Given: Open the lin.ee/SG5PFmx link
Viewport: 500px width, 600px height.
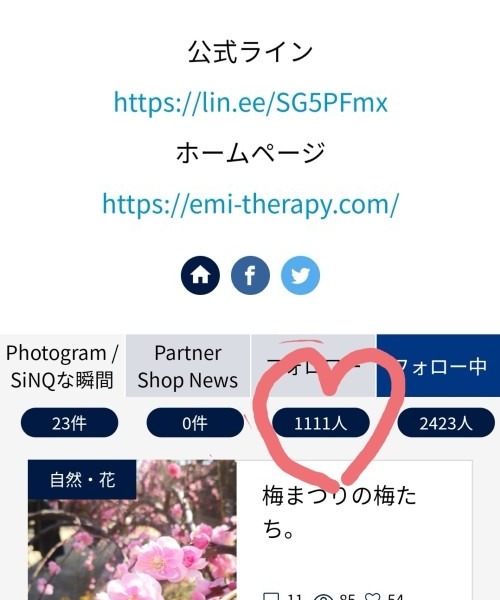Looking at the screenshot, I should tap(251, 103).
